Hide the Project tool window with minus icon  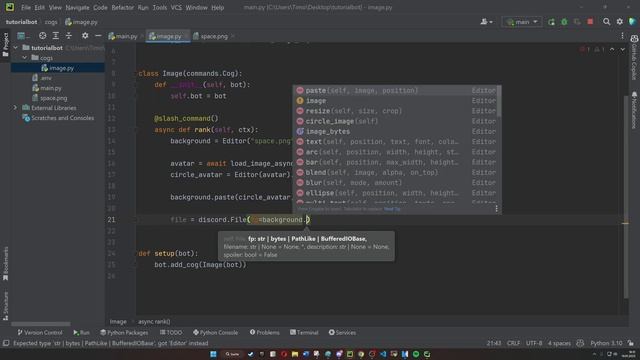[98, 36]
